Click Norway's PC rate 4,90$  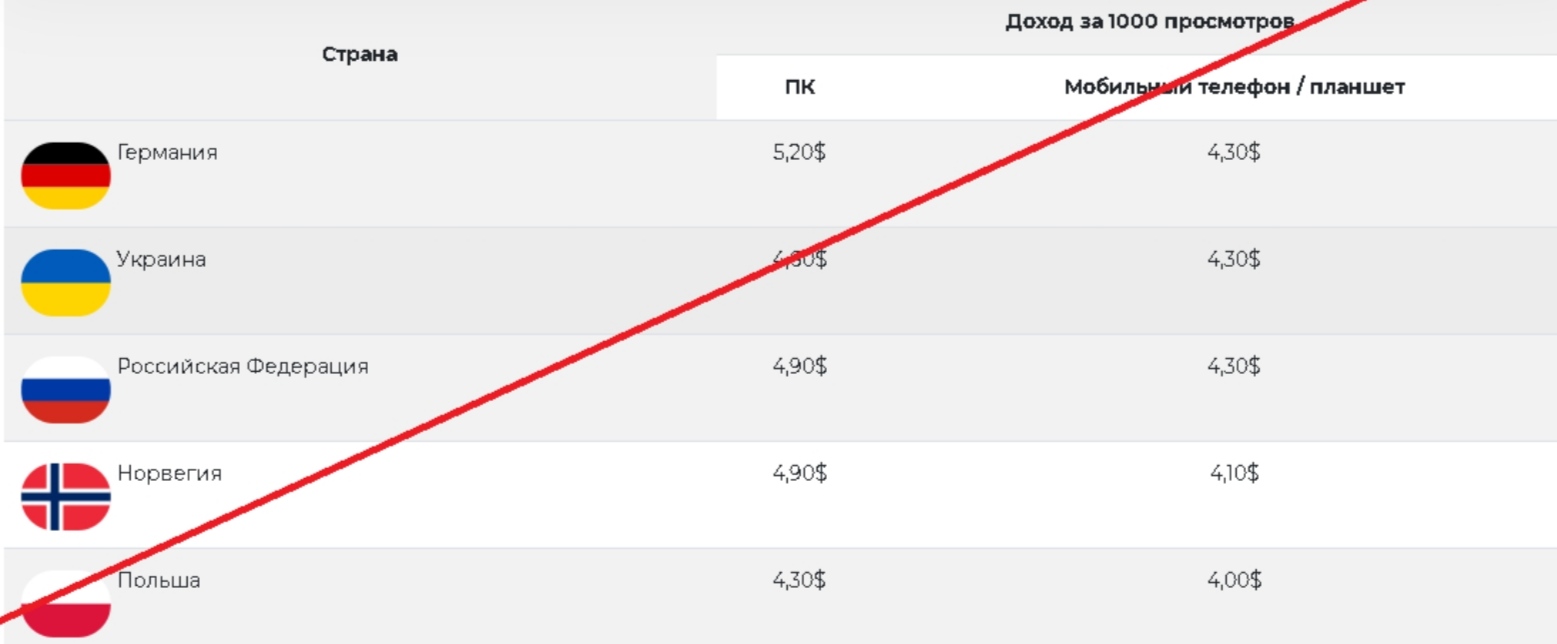pyautogui.click(x=799, y=474)
